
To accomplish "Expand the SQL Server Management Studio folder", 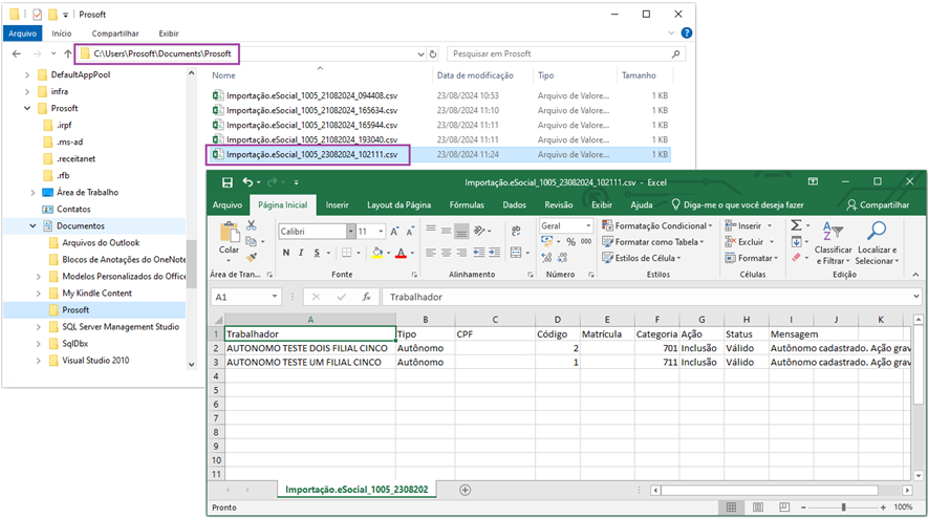I will (x=39, y=327).
